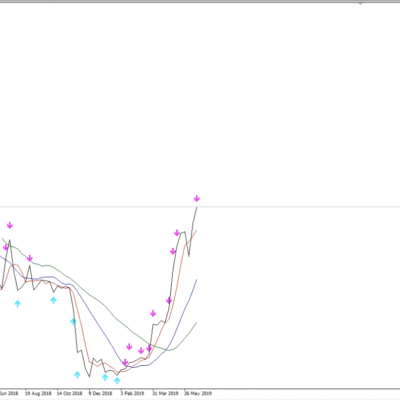Click the topmost magenta sell arrow above final peak
The height and width of the screenshot is (400, 400).
[x=197, y=199]
